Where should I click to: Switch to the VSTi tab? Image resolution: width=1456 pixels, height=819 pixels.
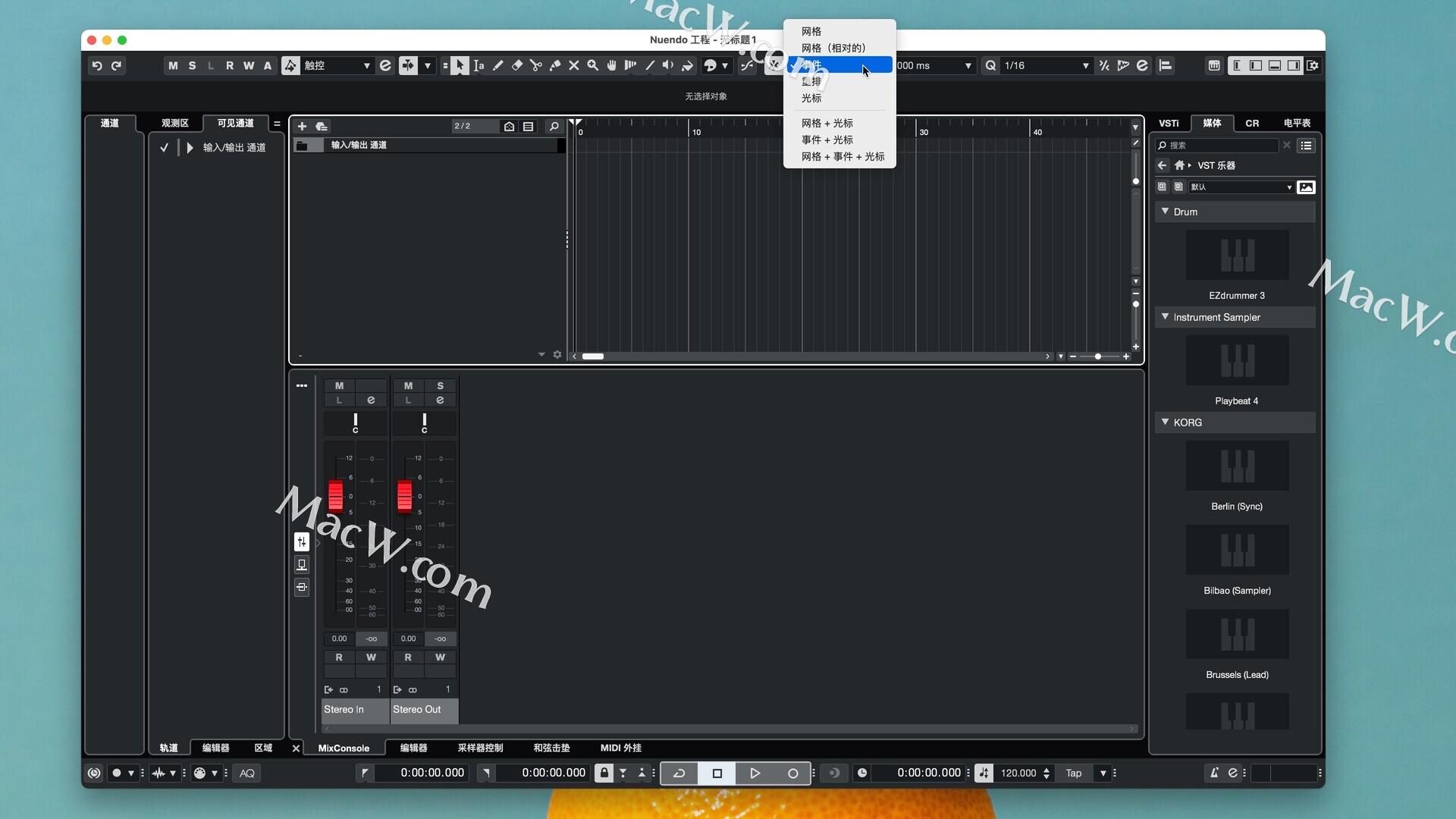[x=1169, y=123]
